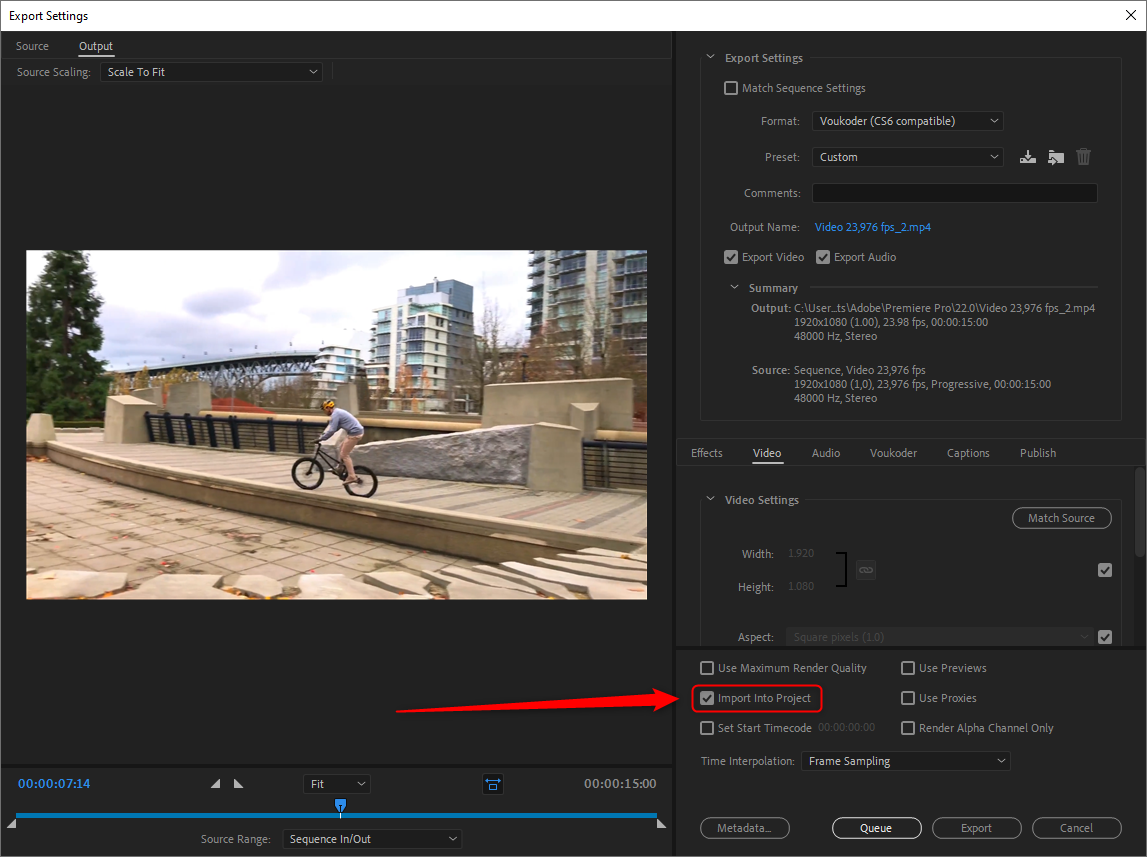
Task: Click the Export button
Action: [x=976, y=828]
